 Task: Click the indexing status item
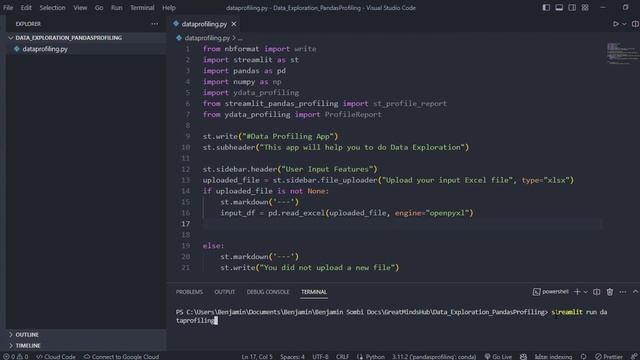(x=553, y=356)
